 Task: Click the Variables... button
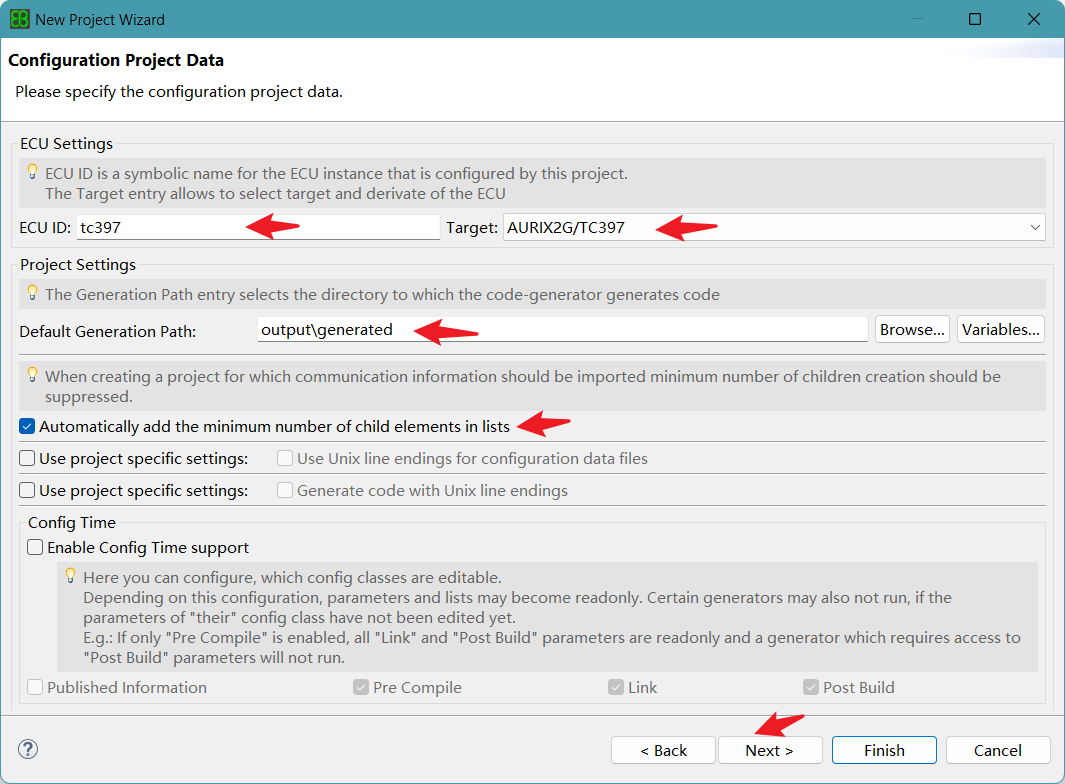click(1000, 329)
